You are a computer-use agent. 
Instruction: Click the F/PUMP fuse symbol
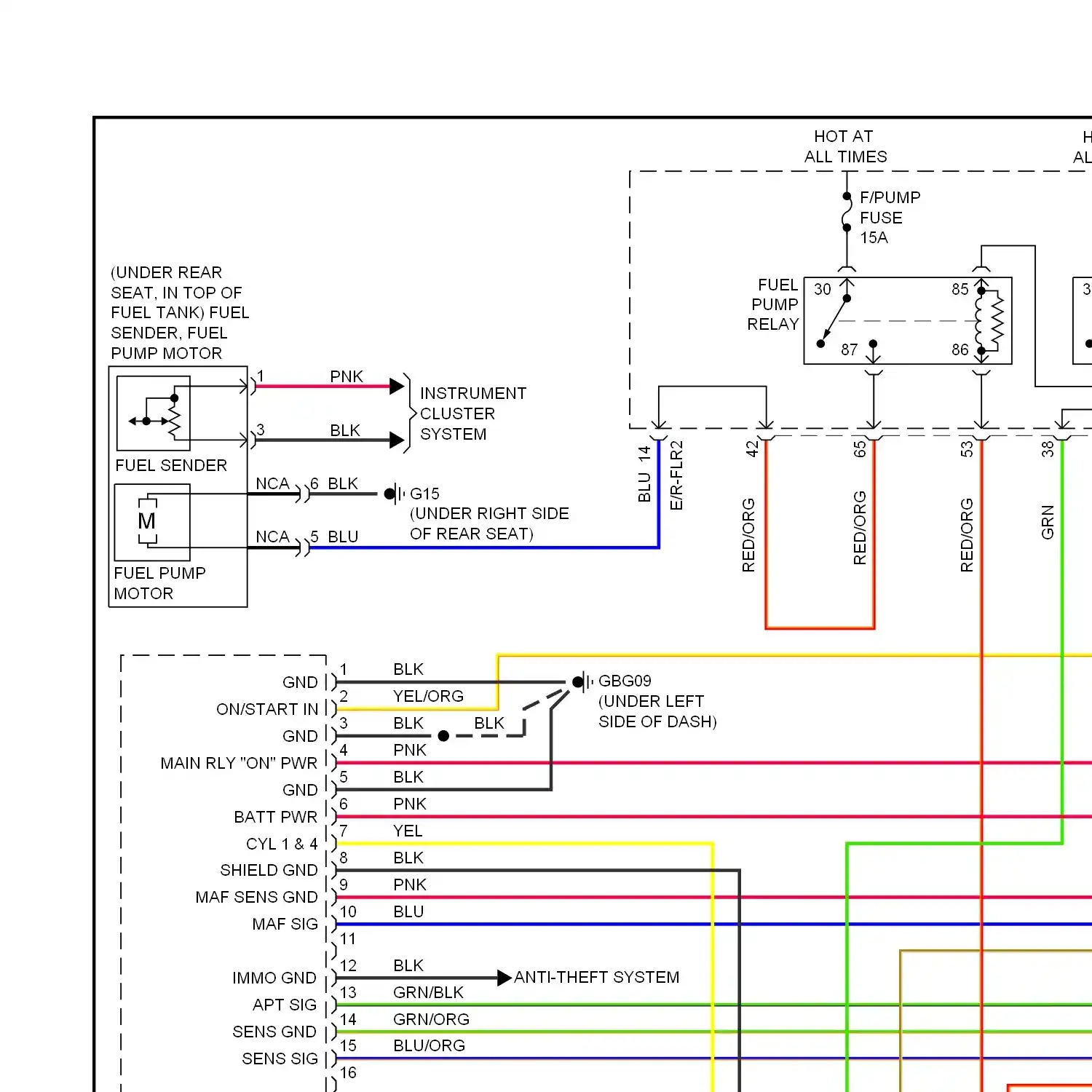(x=847, y=212)
